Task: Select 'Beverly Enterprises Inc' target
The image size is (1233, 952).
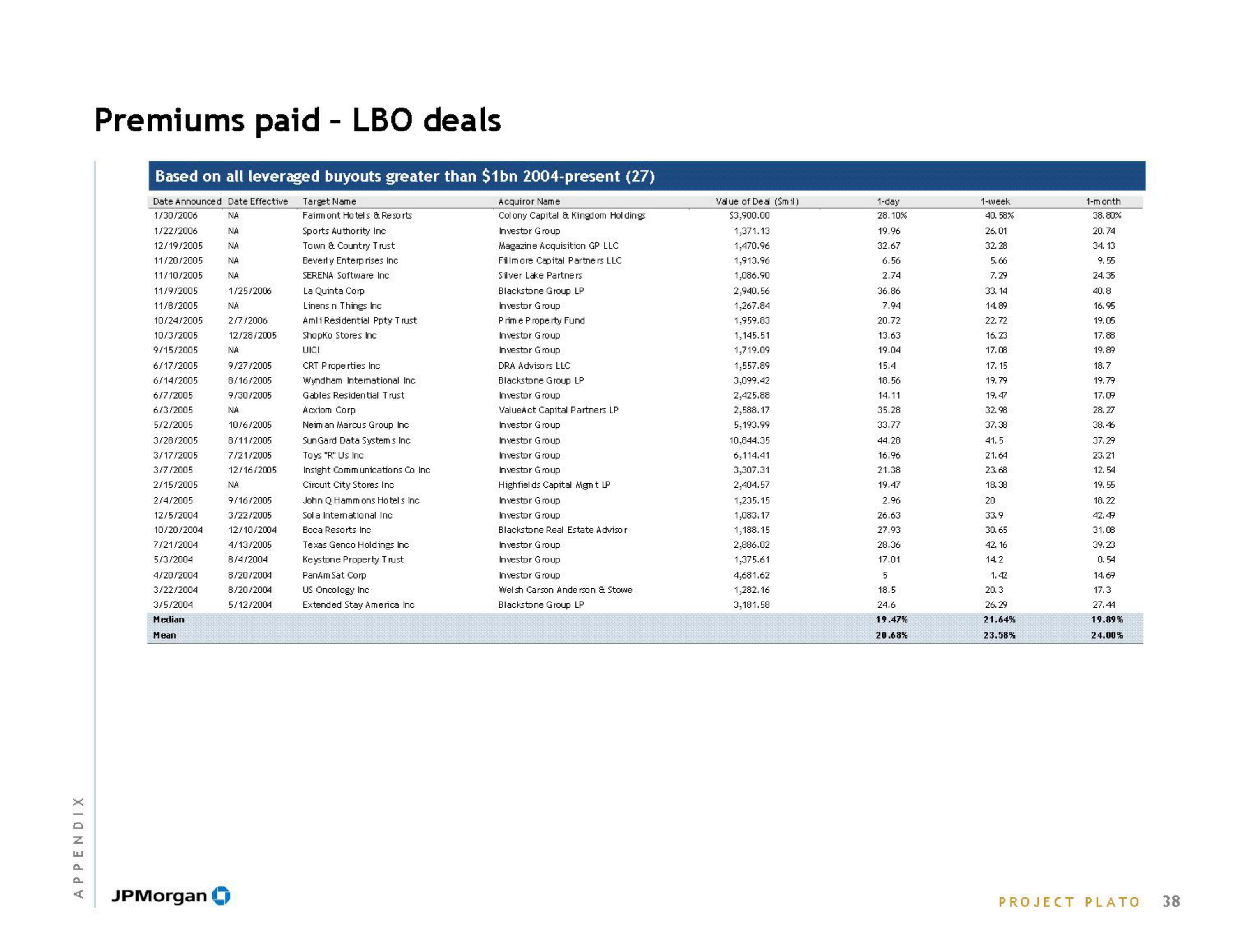Action: pos(350,261)
